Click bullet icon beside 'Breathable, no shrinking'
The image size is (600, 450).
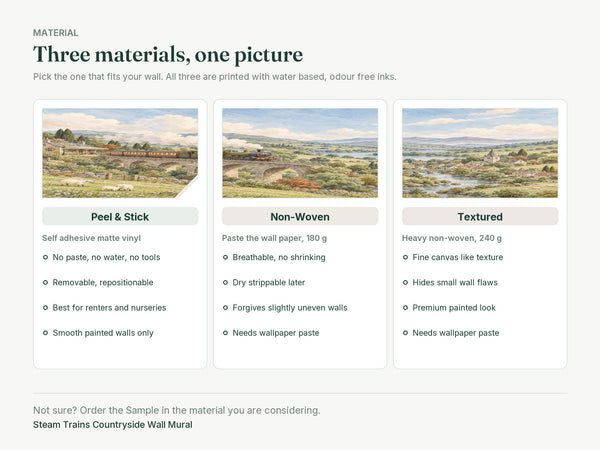coord(225,257)
